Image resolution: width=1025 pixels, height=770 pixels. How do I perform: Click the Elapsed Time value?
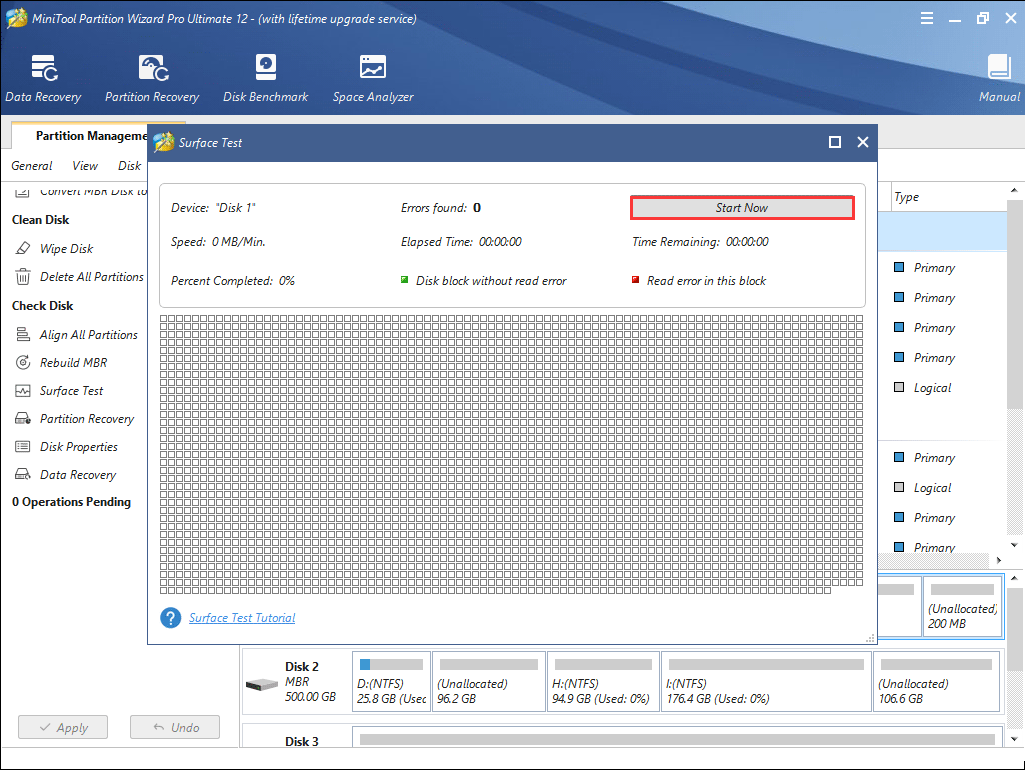[500, 242]
